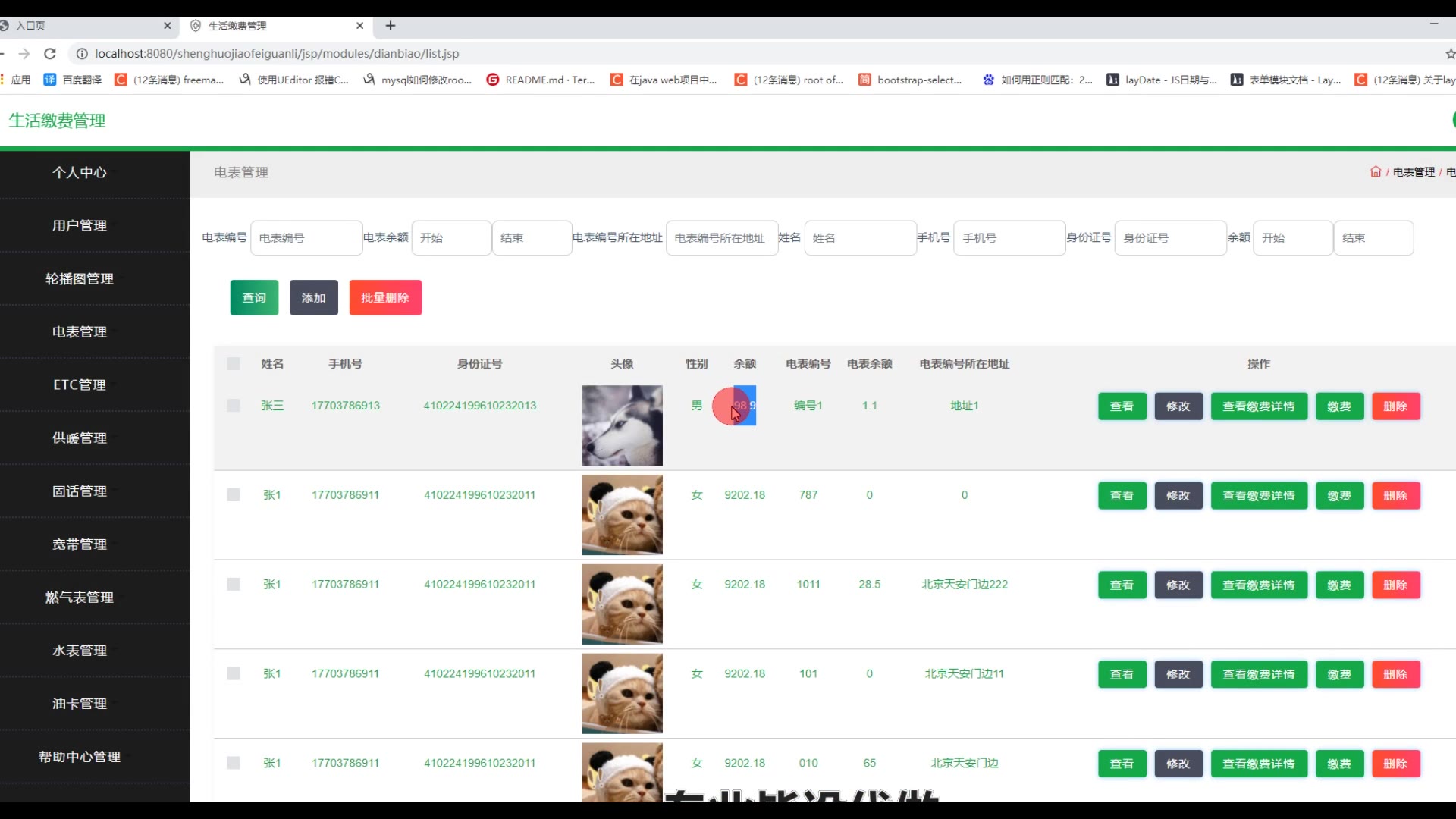Click 查看缴费详情 for the 张三 row

[1259, 406]
